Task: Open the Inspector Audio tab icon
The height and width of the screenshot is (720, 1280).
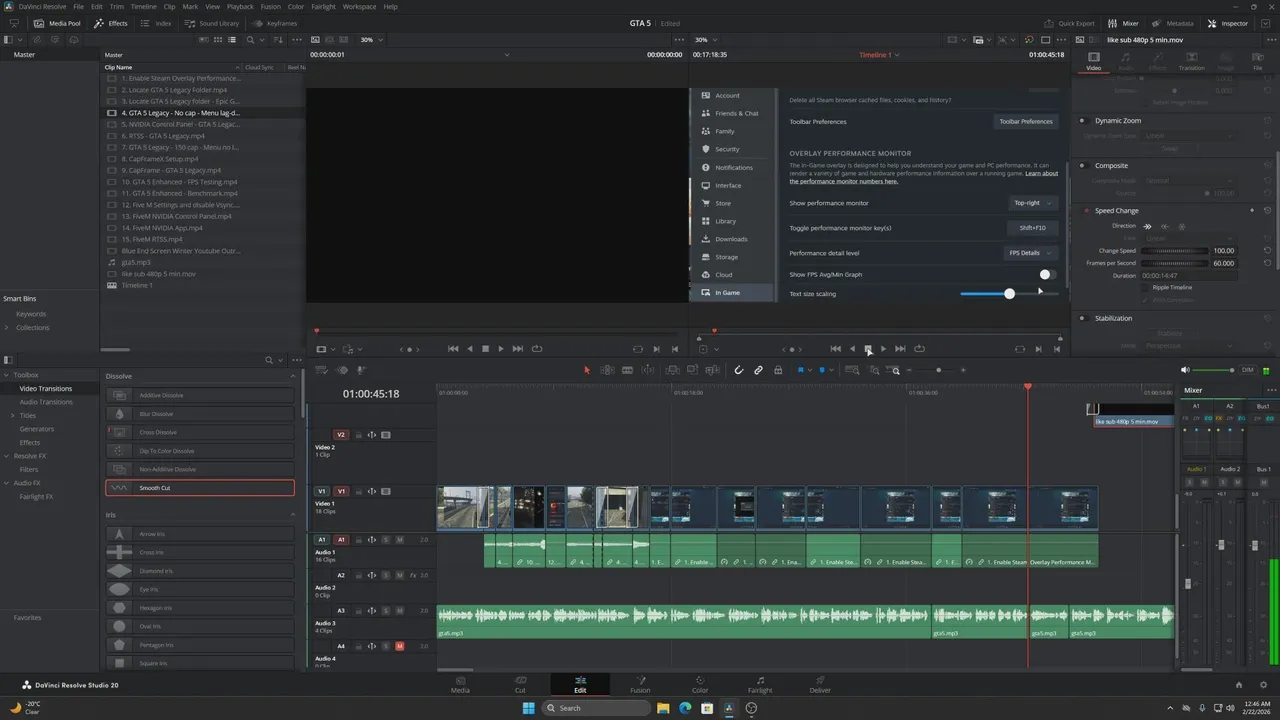Action: pos(1125,60)
